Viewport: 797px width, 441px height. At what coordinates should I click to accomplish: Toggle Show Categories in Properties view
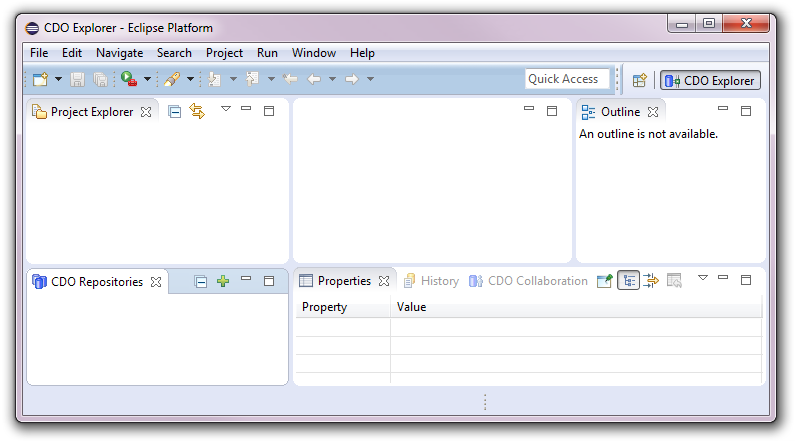coord(629,281)
